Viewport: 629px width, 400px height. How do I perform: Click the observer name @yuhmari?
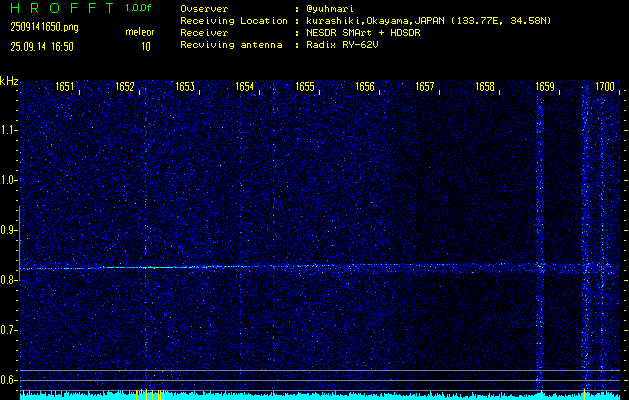point(330,8)
